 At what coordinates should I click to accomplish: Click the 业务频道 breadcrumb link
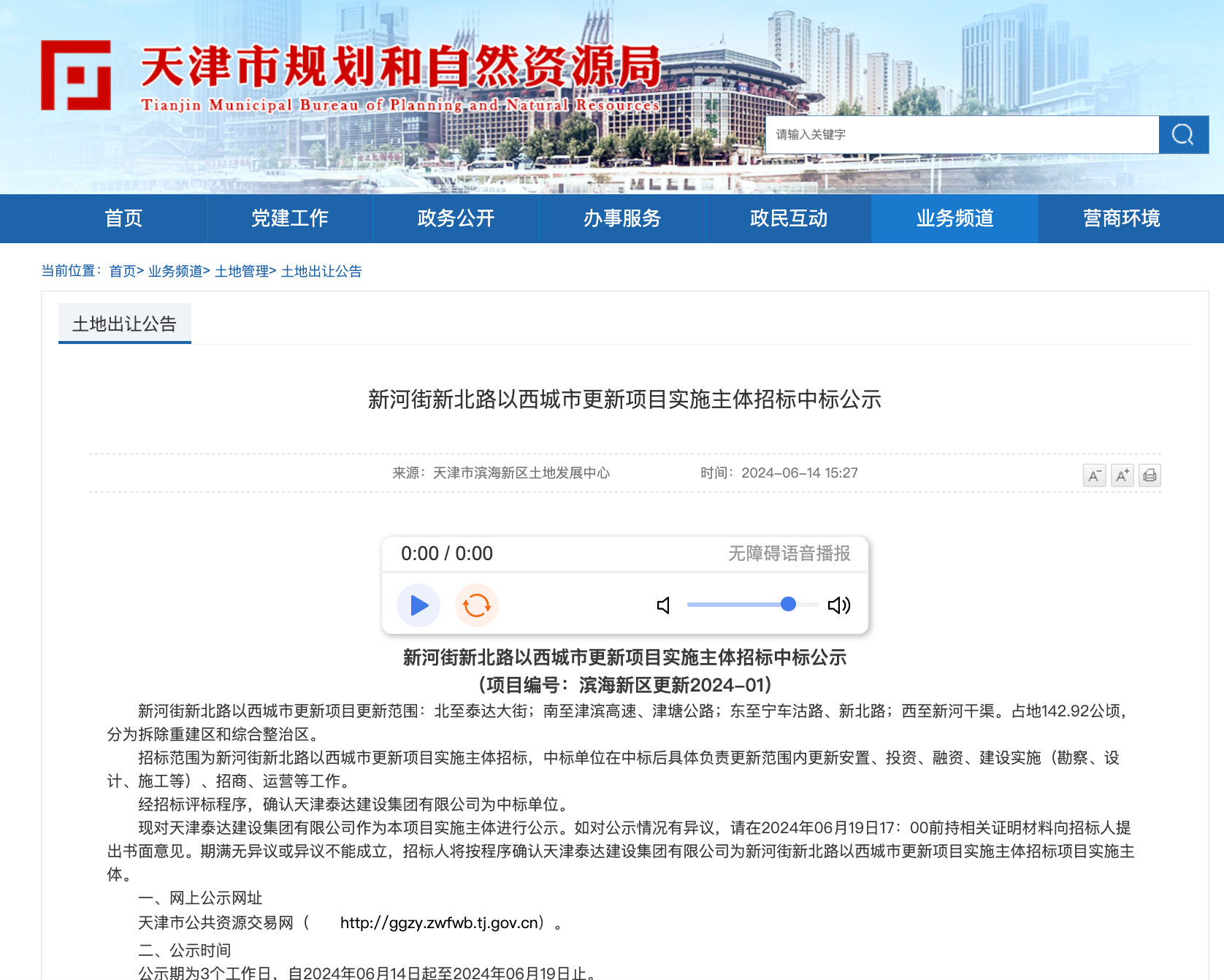pos(175,271)
